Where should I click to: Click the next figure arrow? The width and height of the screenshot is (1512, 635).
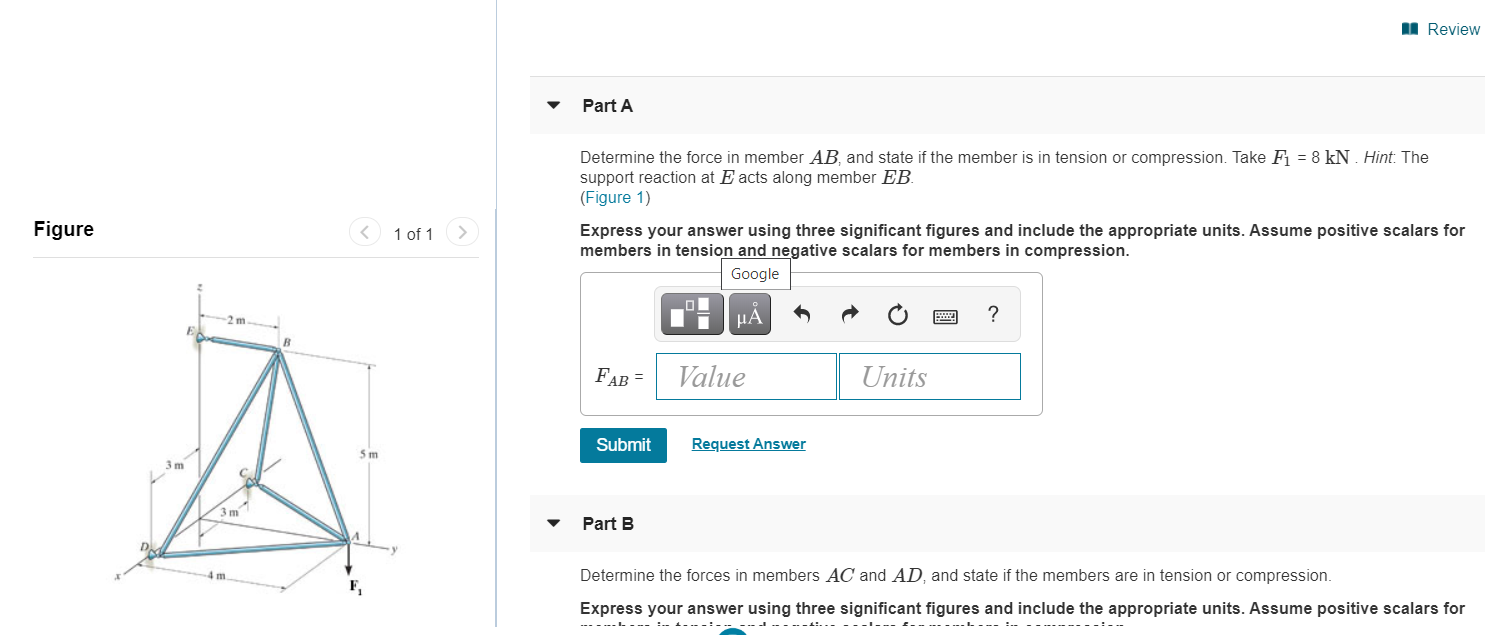[x=462, y=231]
